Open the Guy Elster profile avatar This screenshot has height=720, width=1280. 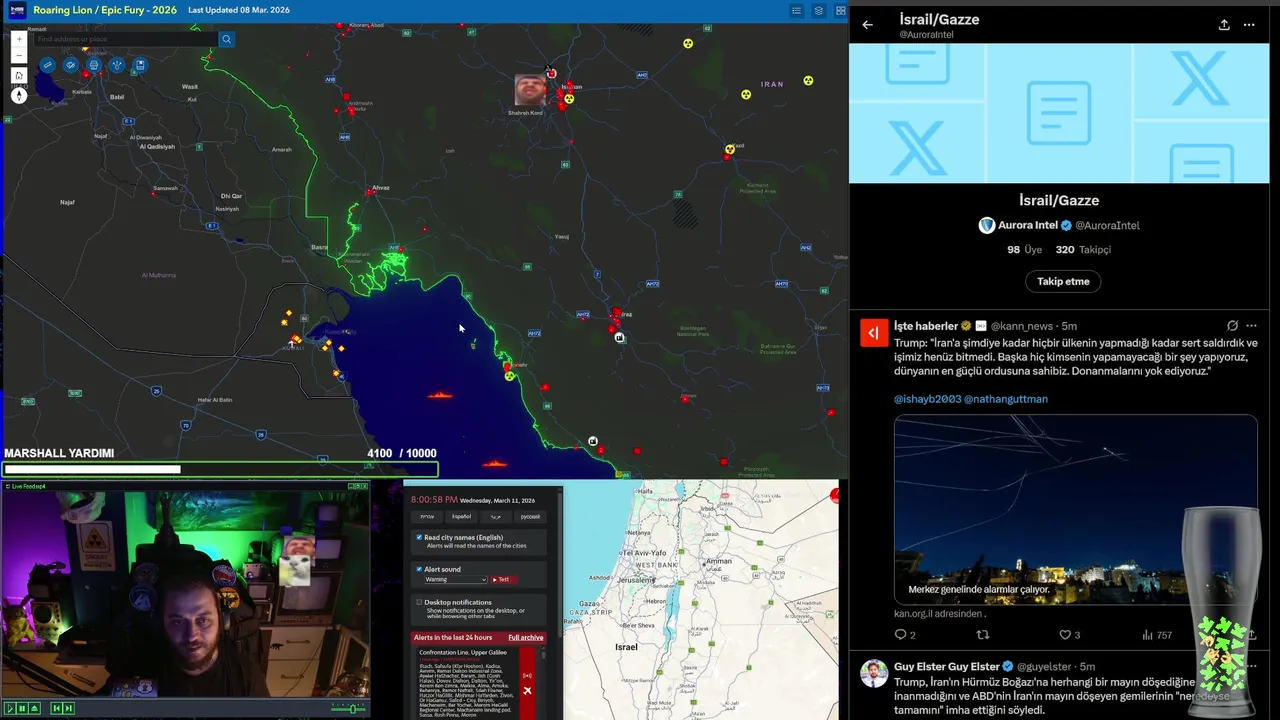pos(874,673)
